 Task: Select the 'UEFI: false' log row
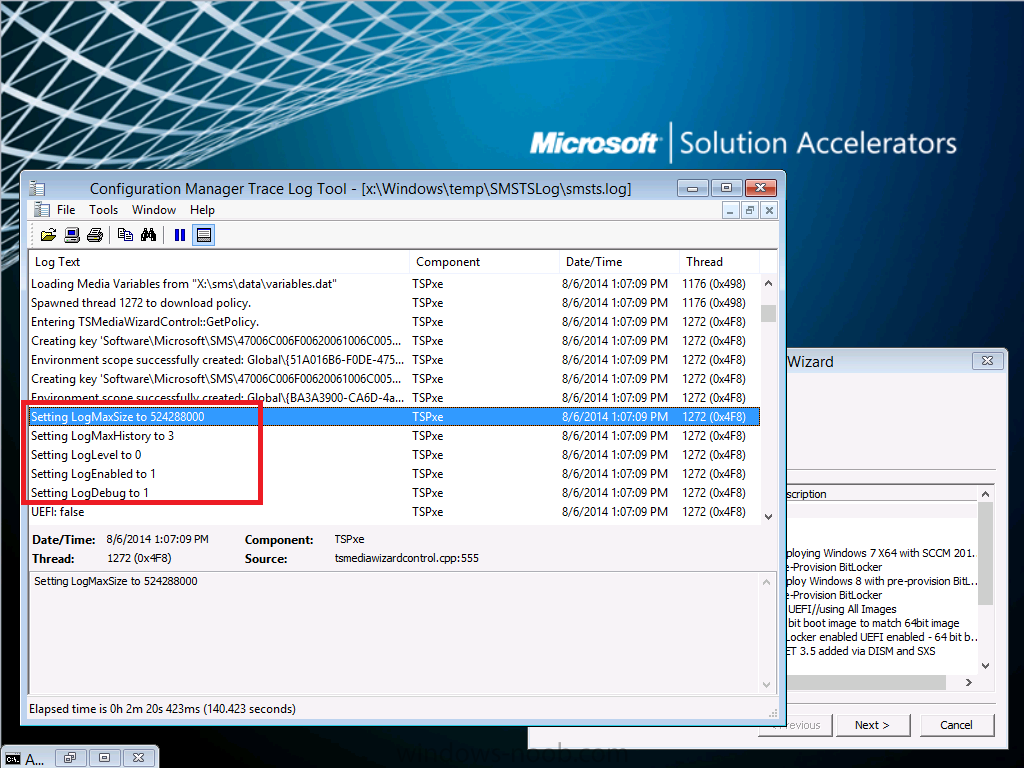click(394, 512)
